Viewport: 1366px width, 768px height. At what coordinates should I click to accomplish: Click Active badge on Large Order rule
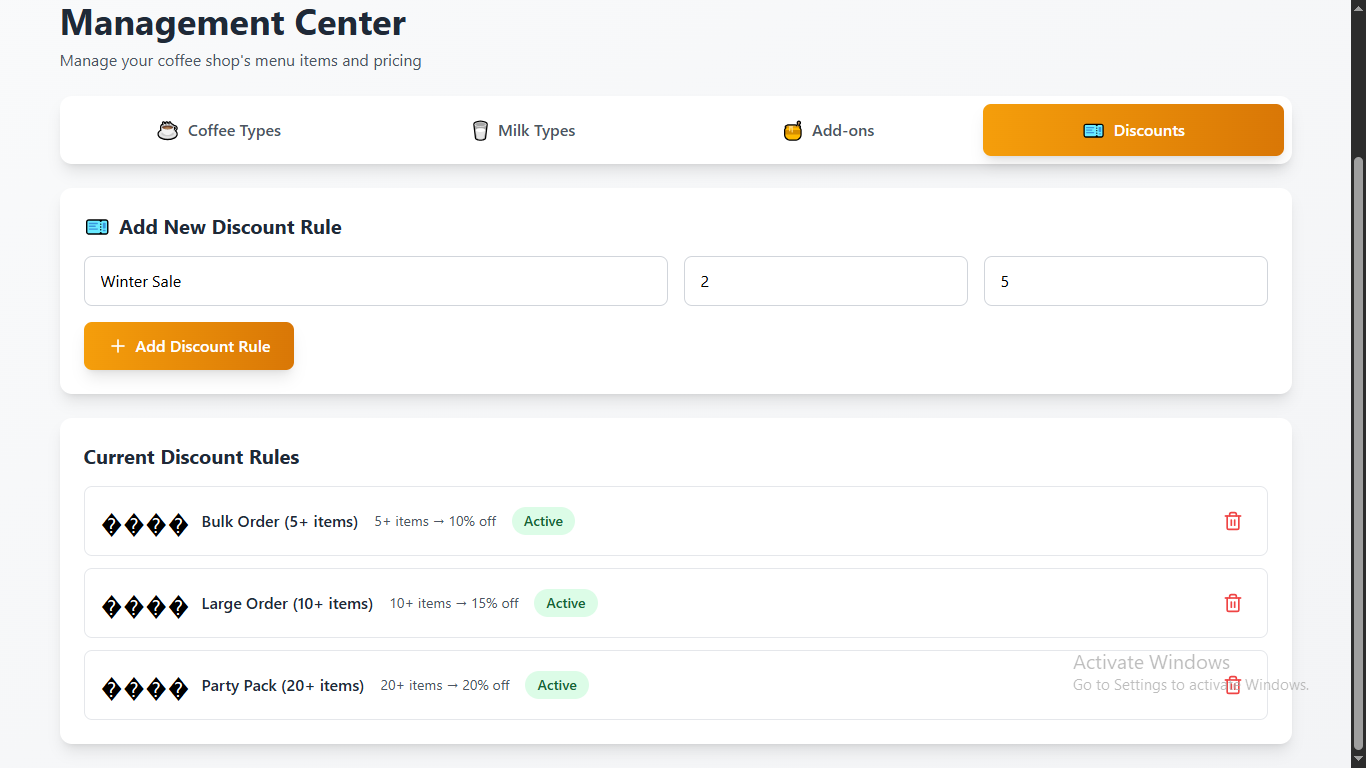tap(565, 603)
